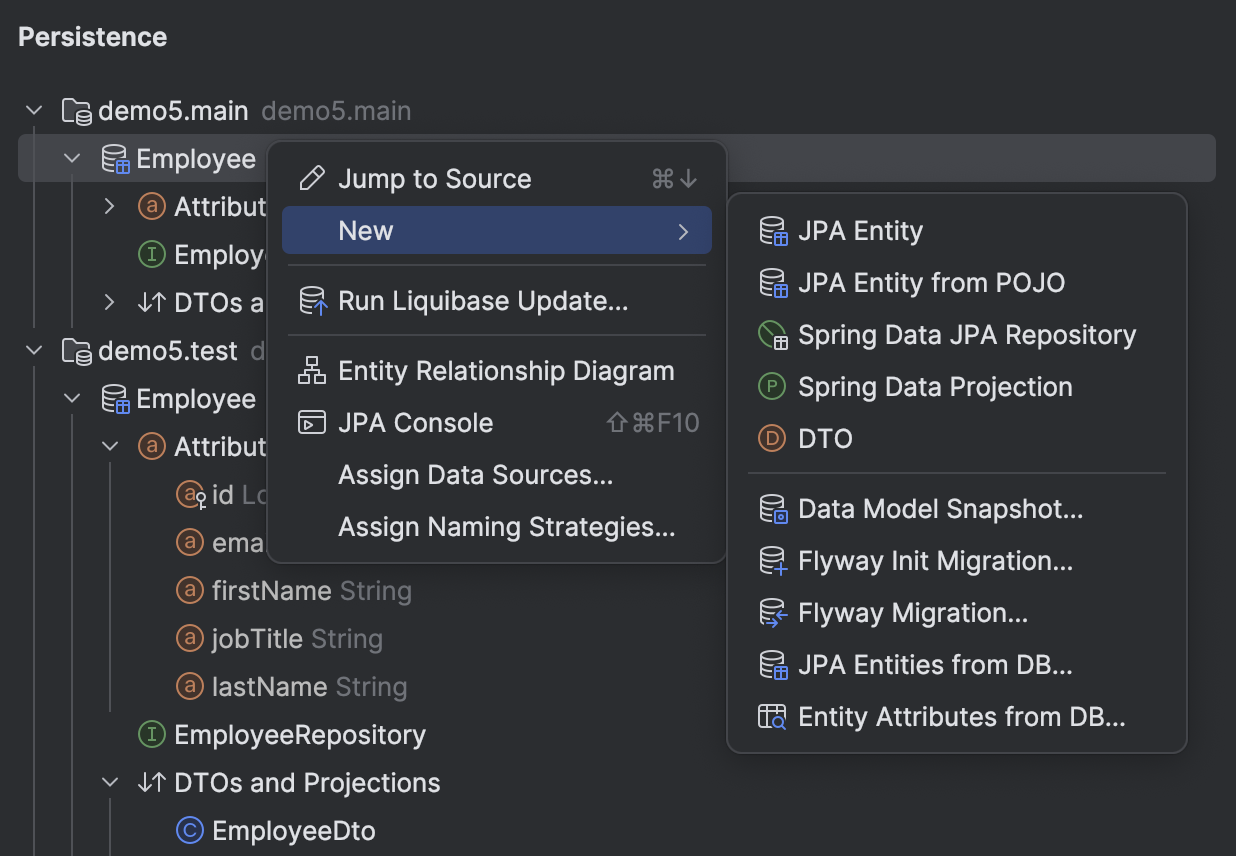Select the JPA Entity icon in the New submenu

(x=773, y=231)
